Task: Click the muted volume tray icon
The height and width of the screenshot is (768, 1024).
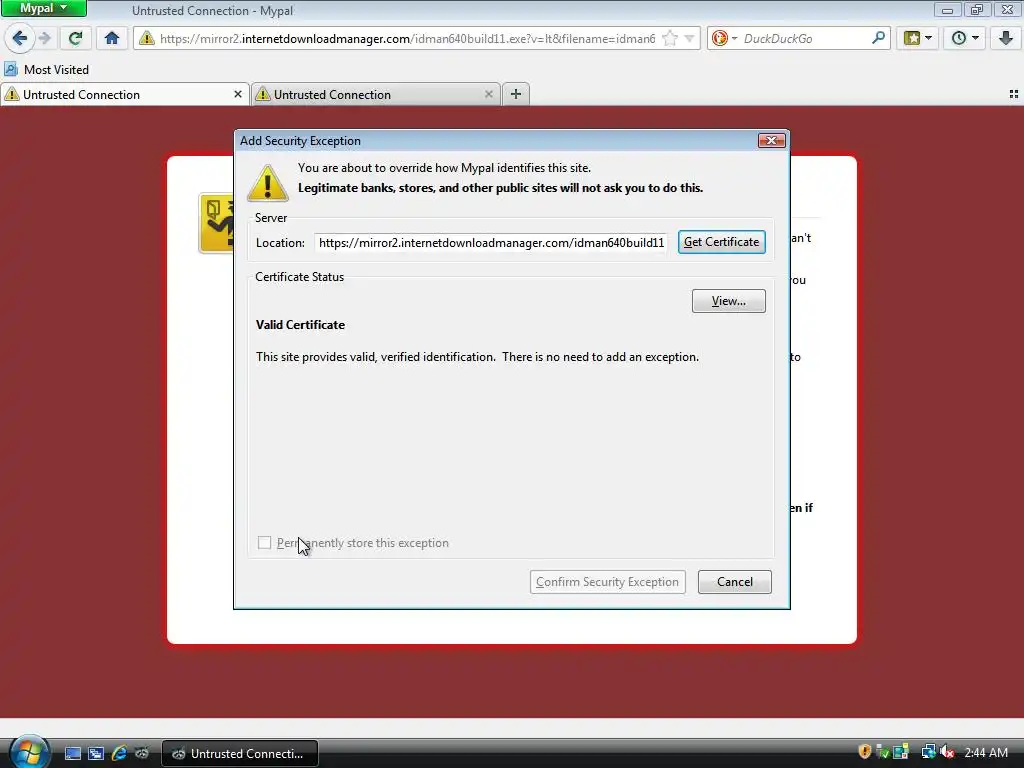Action: (x=947, y=752)
